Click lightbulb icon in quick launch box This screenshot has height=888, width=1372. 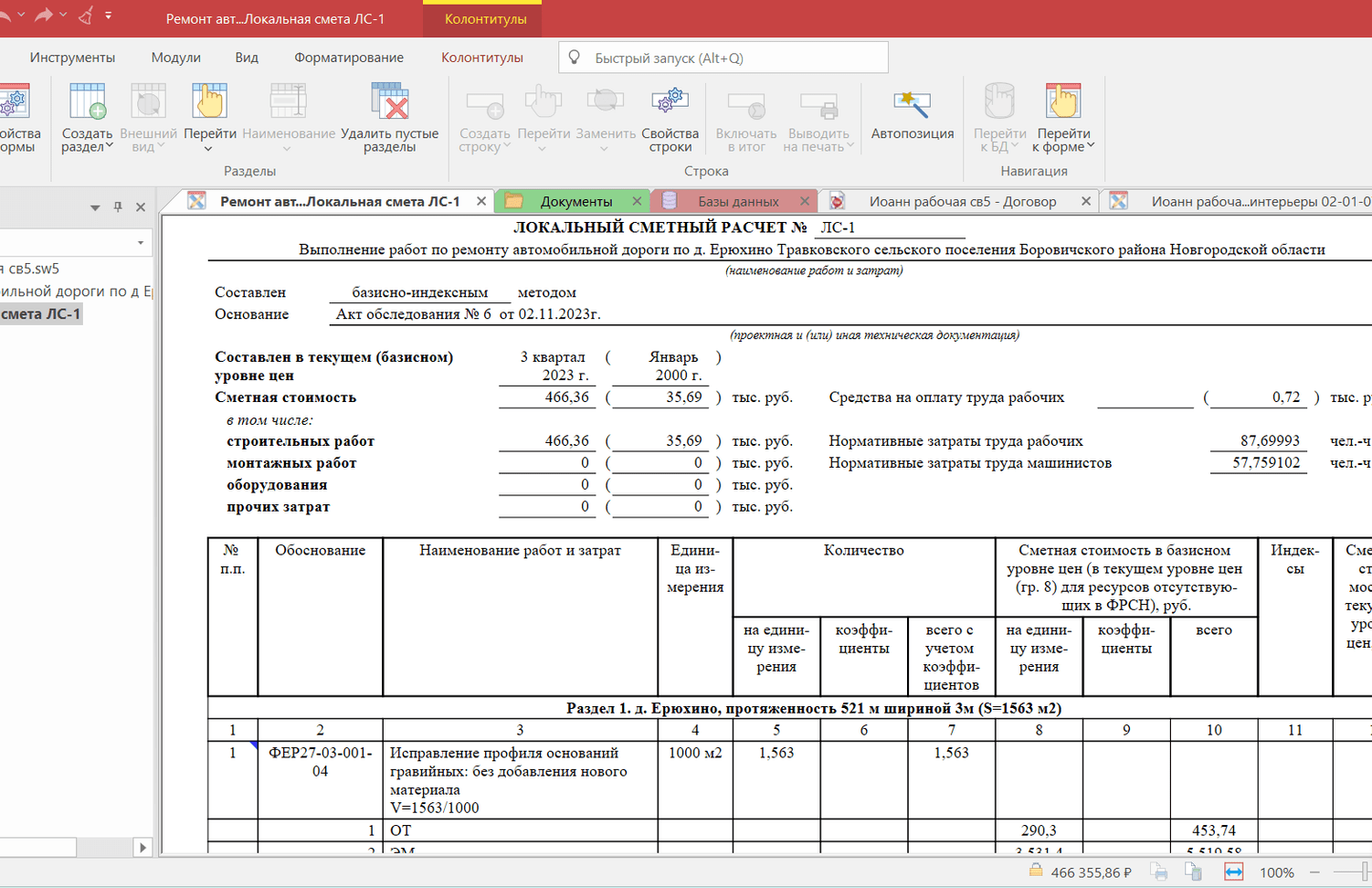575,58
